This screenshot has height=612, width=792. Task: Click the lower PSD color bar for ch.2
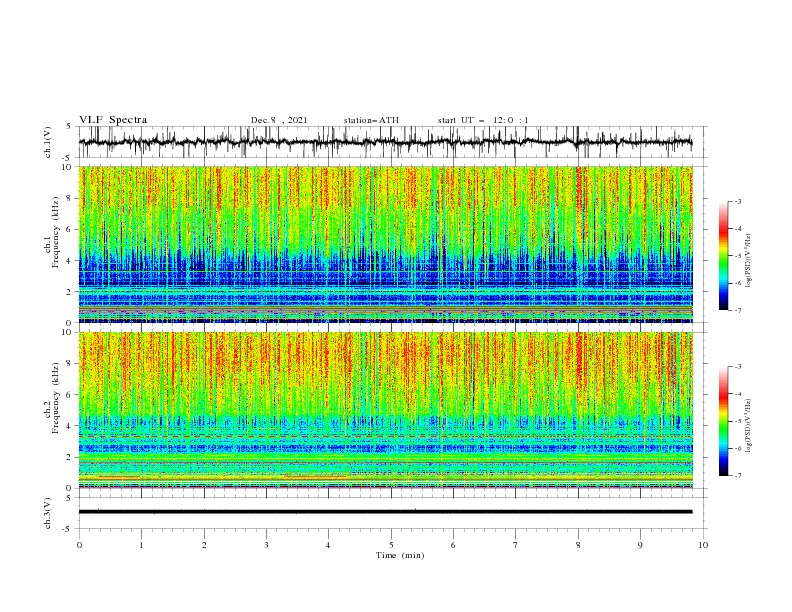point(724,421)
